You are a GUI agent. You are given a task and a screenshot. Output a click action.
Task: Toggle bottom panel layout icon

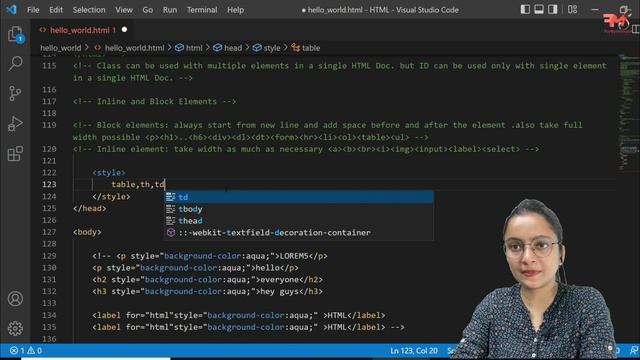point(539,9)
